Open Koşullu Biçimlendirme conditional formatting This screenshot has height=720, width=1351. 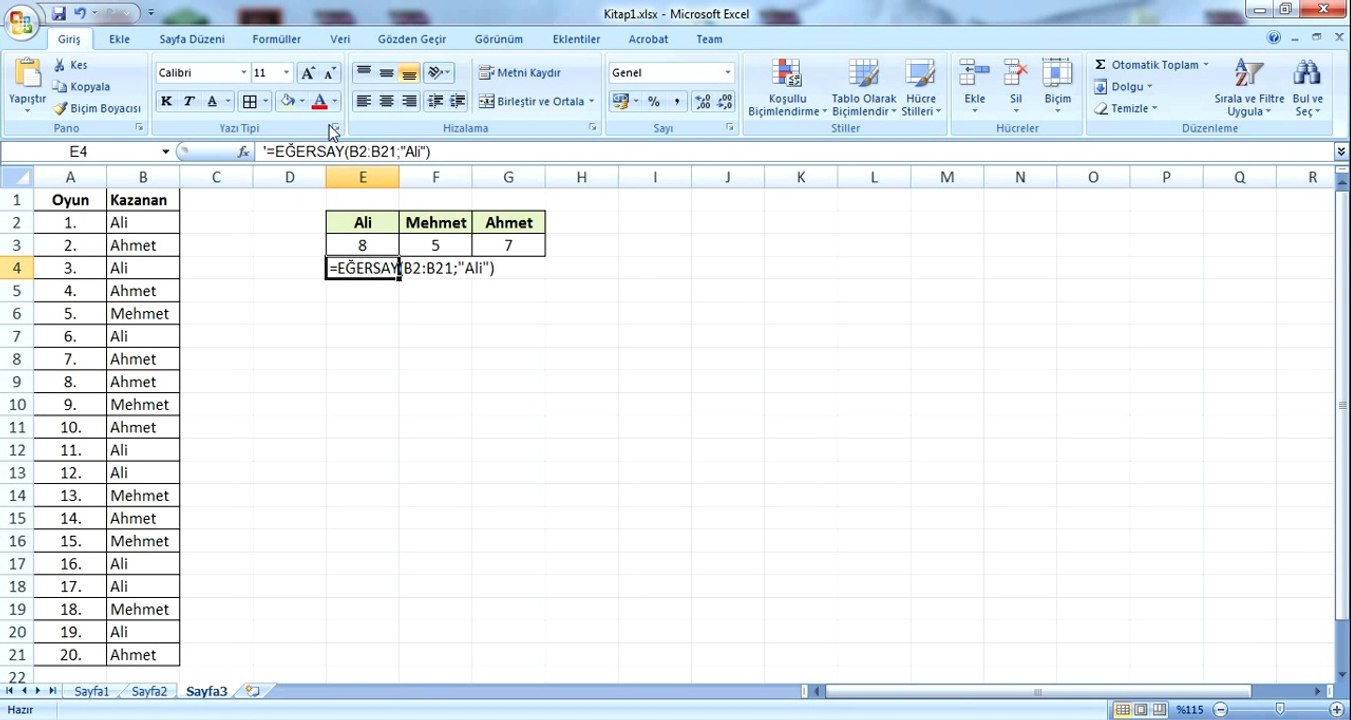[787, 87]
